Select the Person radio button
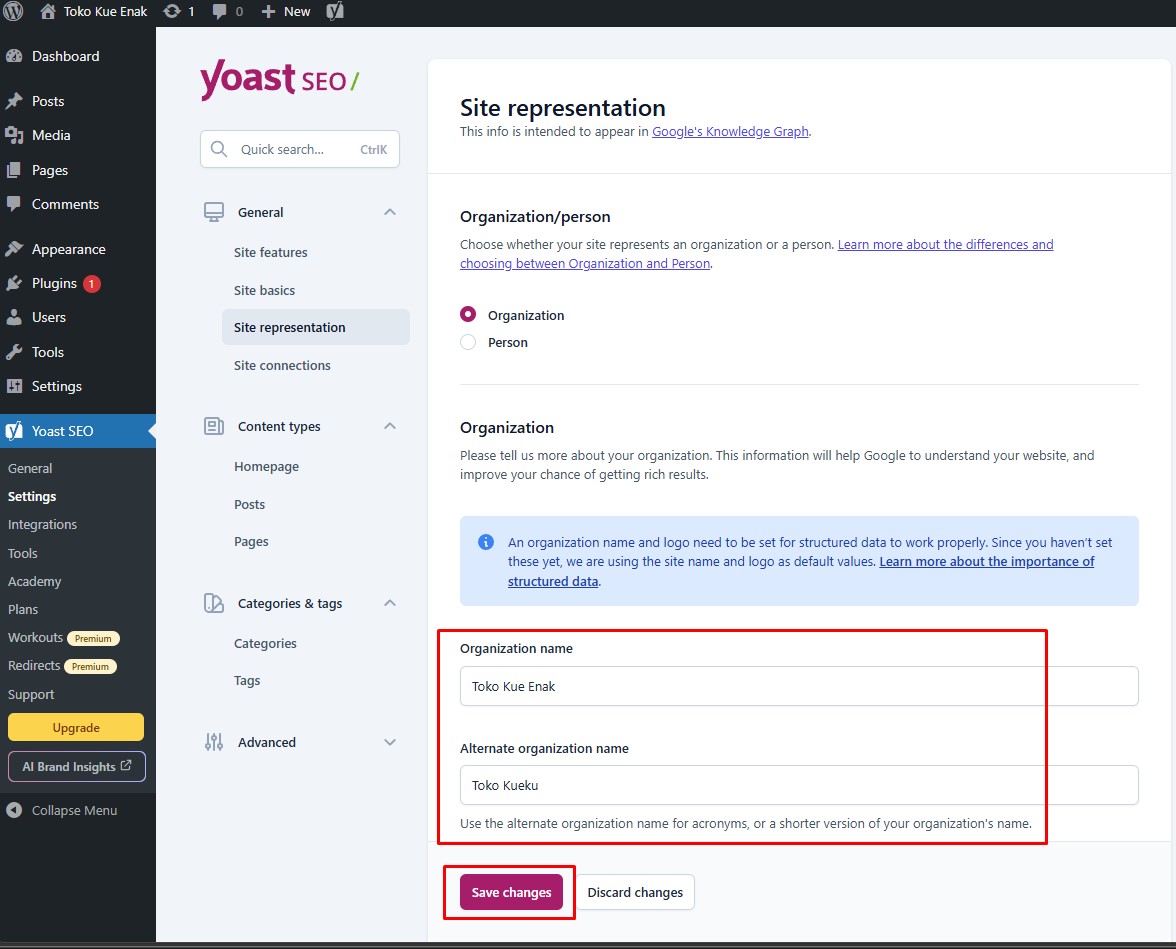 [468, 342]
